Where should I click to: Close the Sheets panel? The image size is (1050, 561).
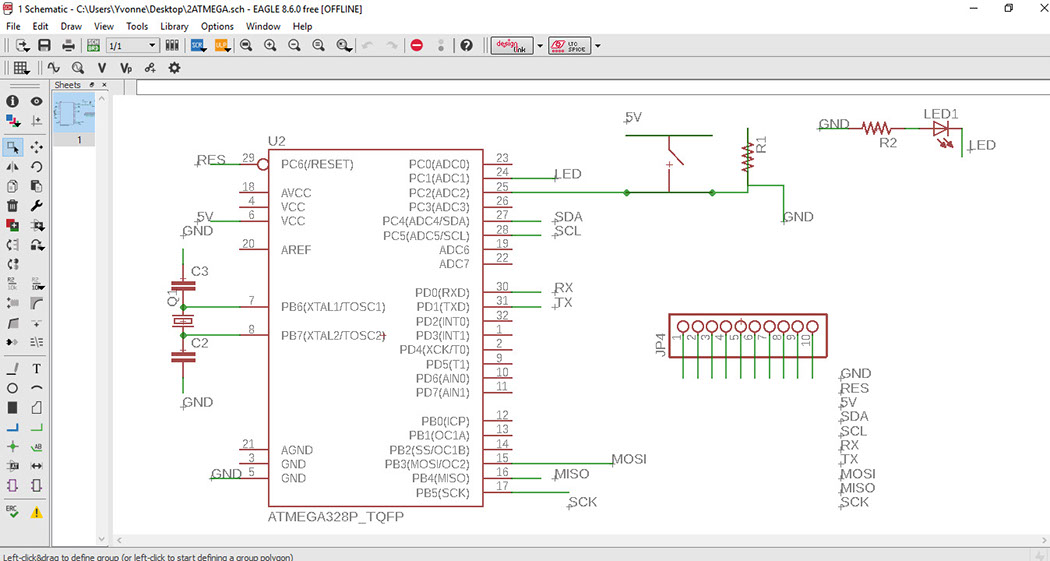(104, 85)
